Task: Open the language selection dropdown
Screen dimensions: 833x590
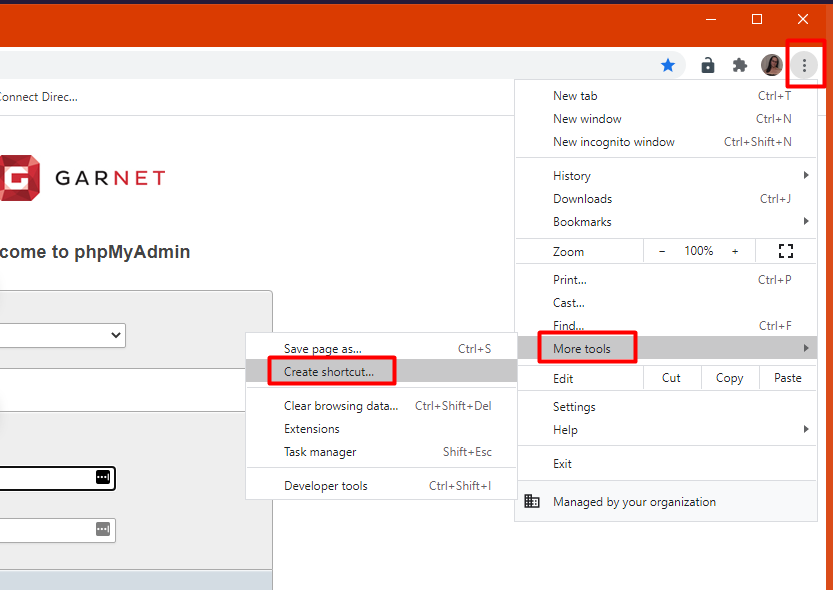Action: [x=62, y=335]
